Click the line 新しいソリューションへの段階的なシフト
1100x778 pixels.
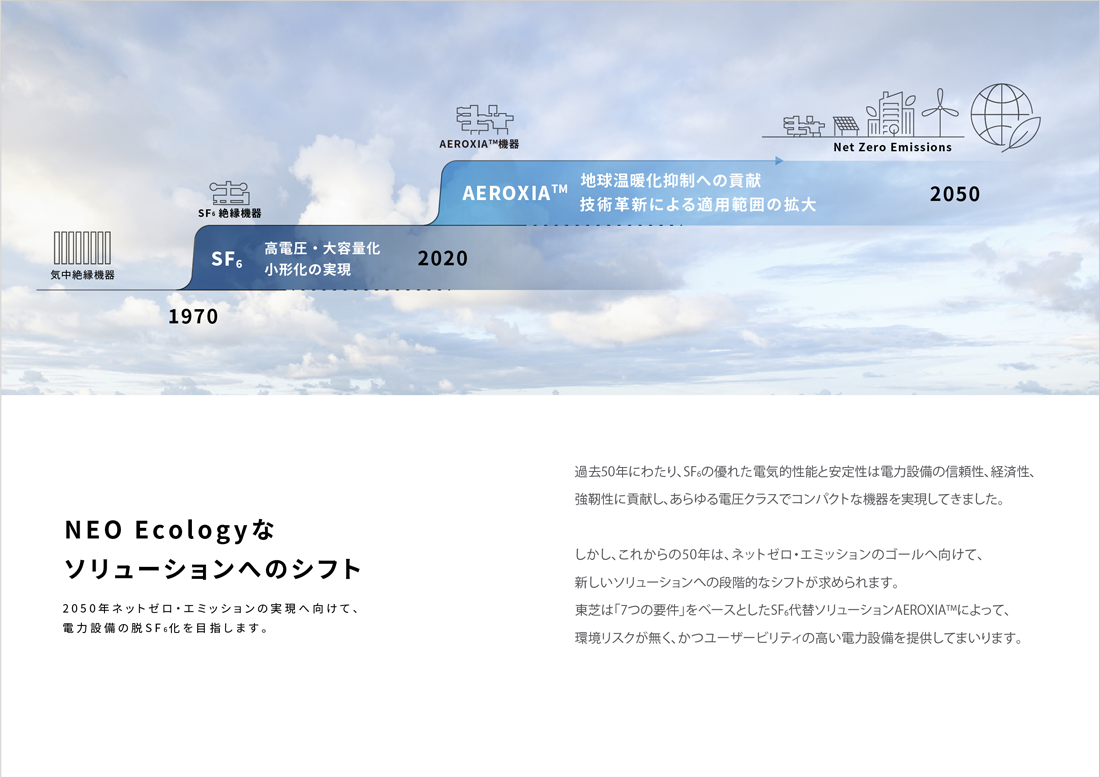[737, 582]
